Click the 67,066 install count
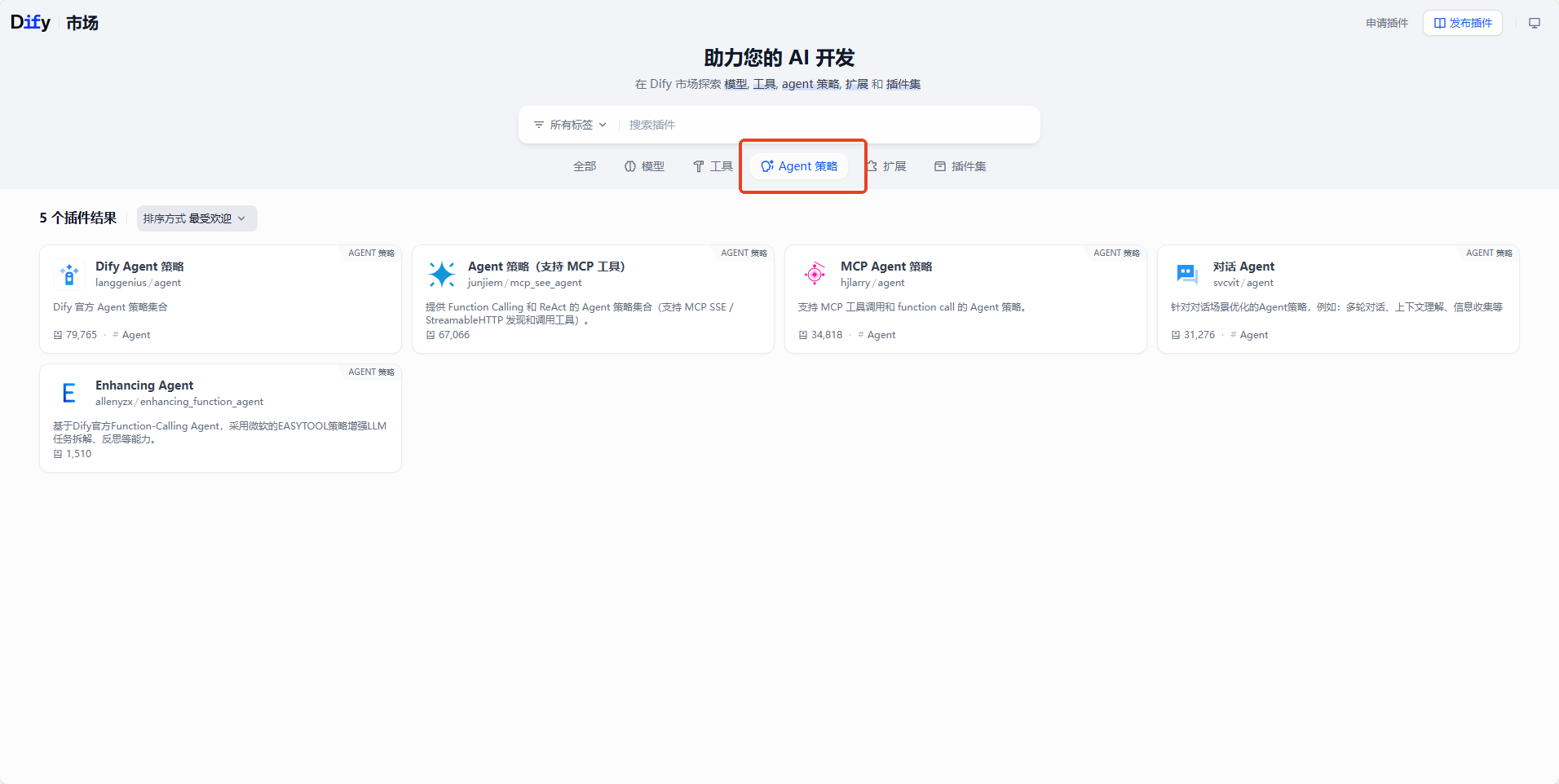 click(x=448, y=335)
